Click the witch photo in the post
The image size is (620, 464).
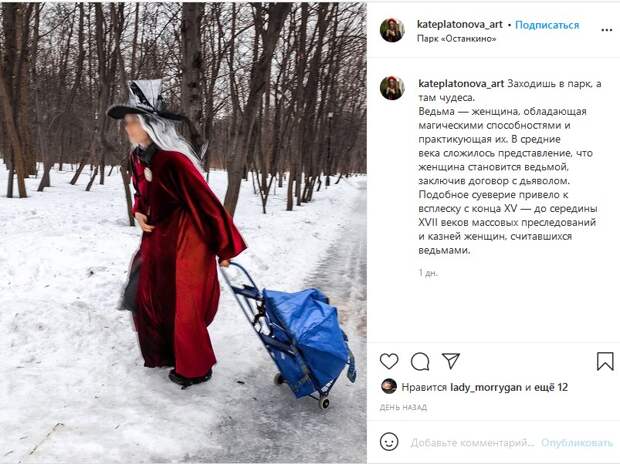pyautogui.click(x=183, y=232)
